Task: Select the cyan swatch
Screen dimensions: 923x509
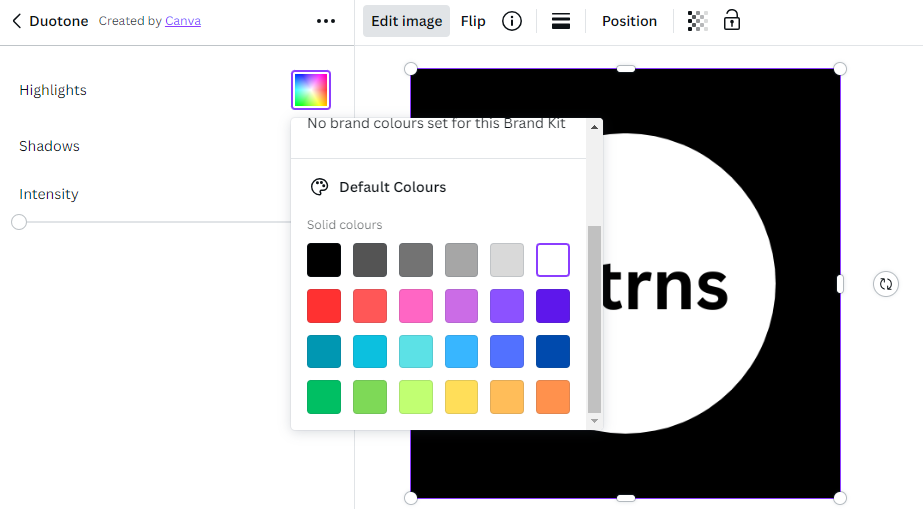Action: (370, 351)
